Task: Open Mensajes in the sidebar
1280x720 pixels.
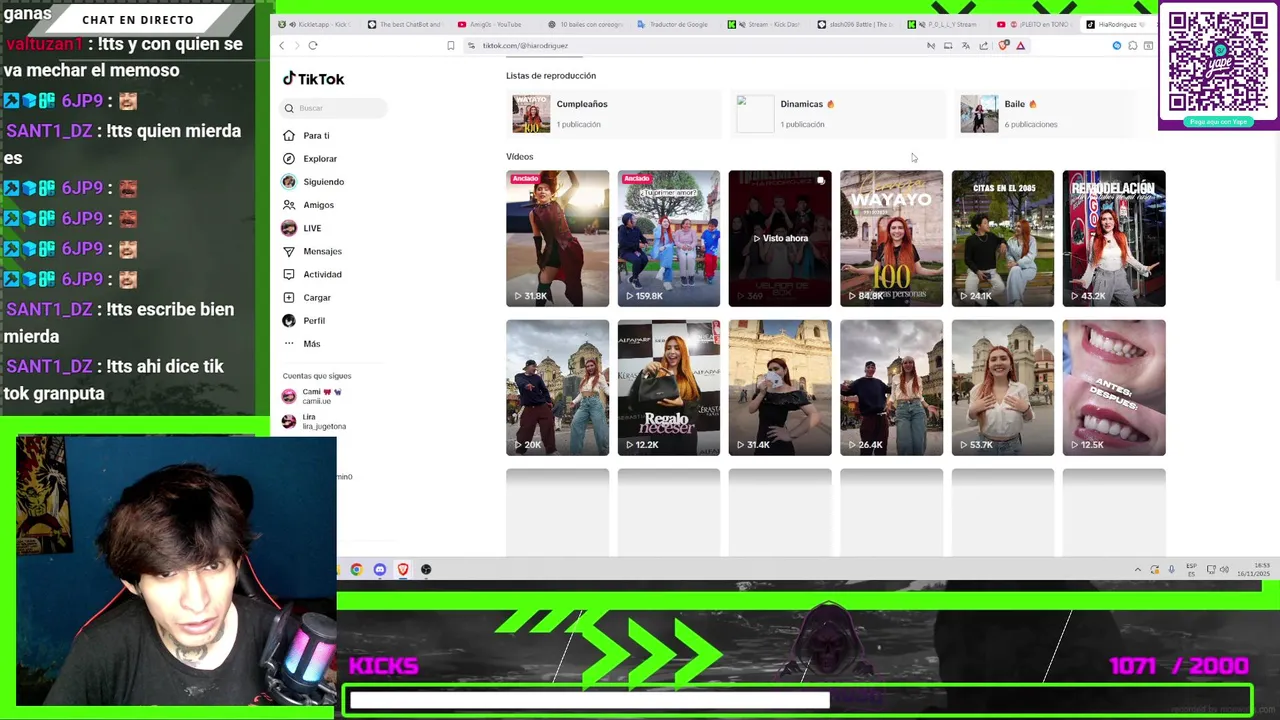Action: click(x=312, y=251)
